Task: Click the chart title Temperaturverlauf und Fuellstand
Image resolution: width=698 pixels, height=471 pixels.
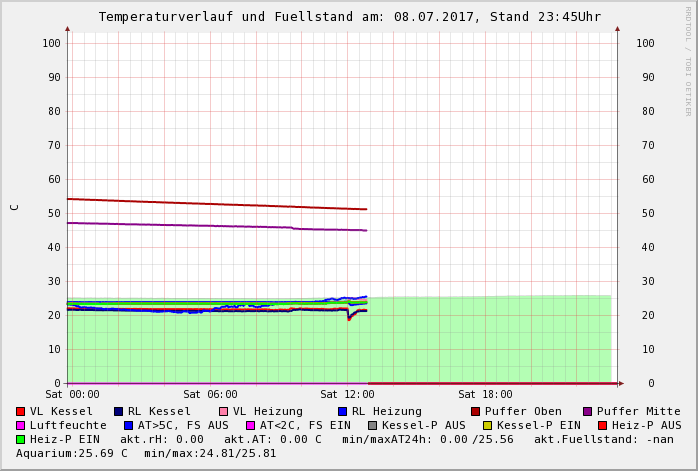Action: [349, 17]
